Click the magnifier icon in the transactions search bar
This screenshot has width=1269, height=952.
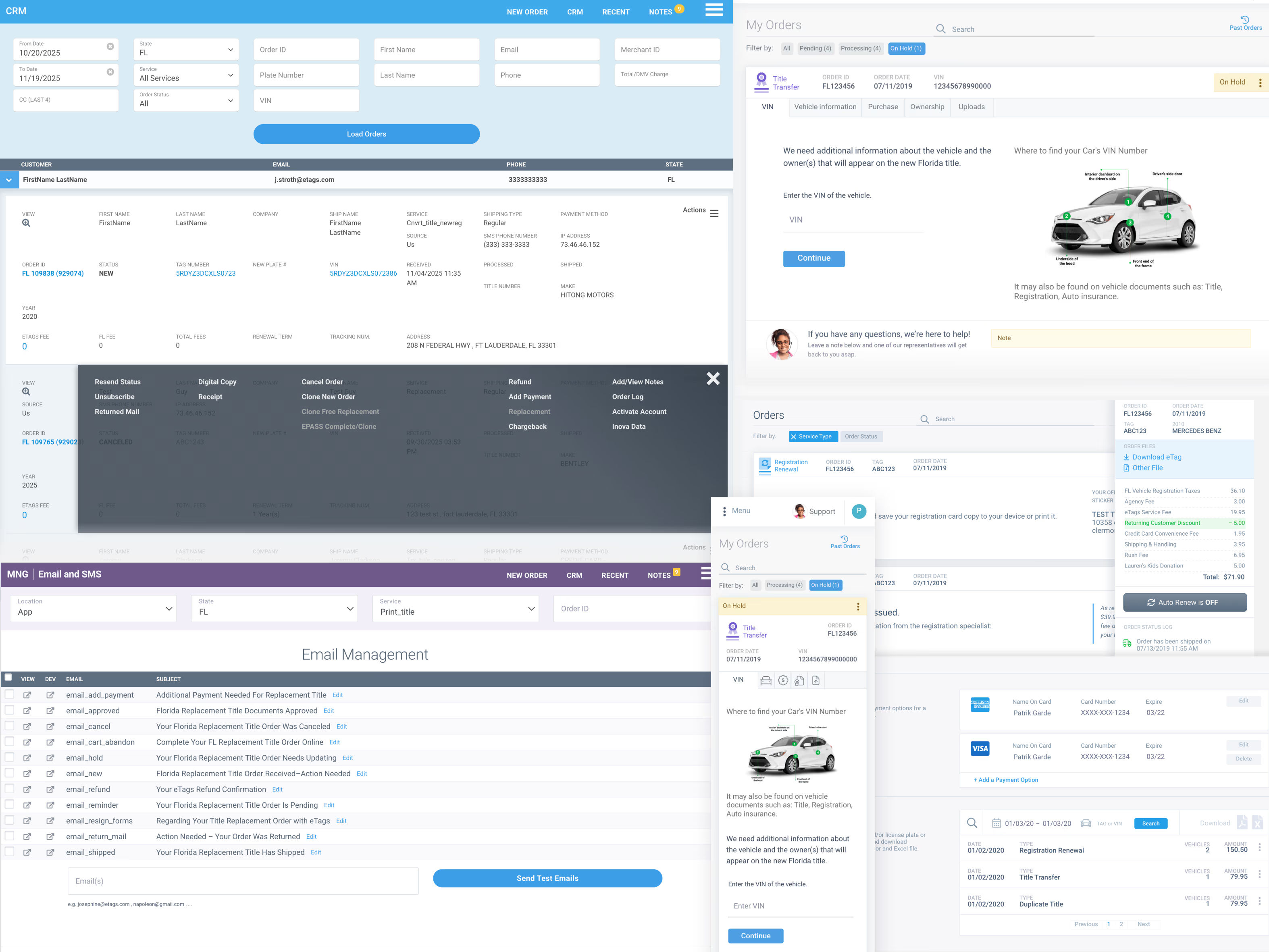pos(972,823)
